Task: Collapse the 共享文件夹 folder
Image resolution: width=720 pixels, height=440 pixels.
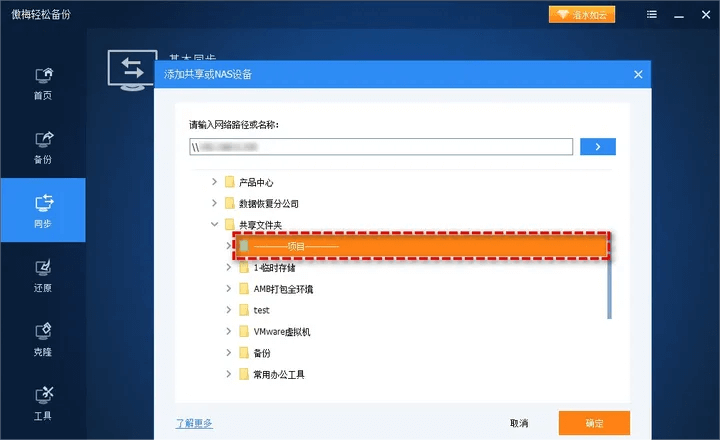Action: (x=214, y=225)
